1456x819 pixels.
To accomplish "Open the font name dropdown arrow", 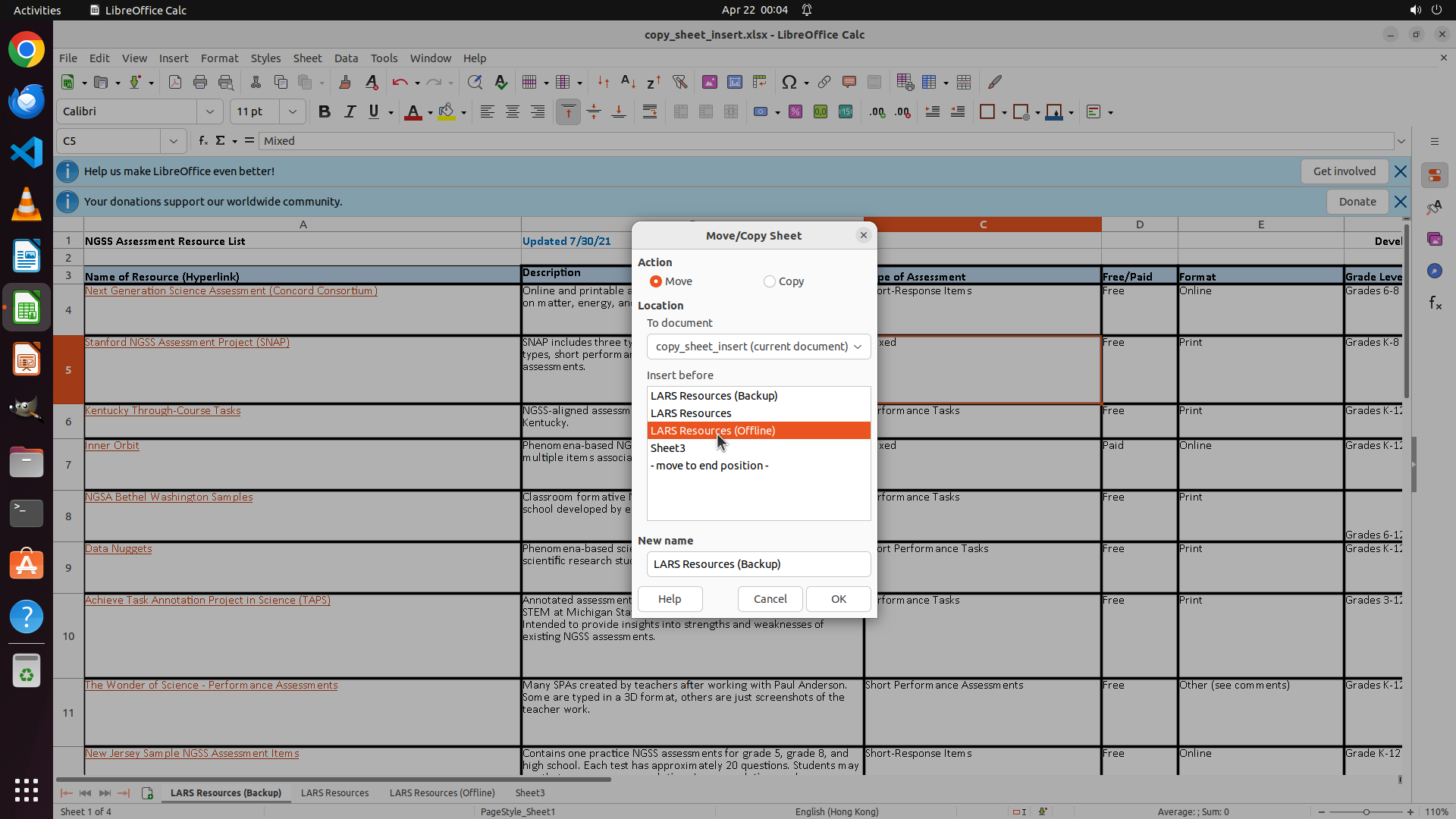I will pos(210,112).
